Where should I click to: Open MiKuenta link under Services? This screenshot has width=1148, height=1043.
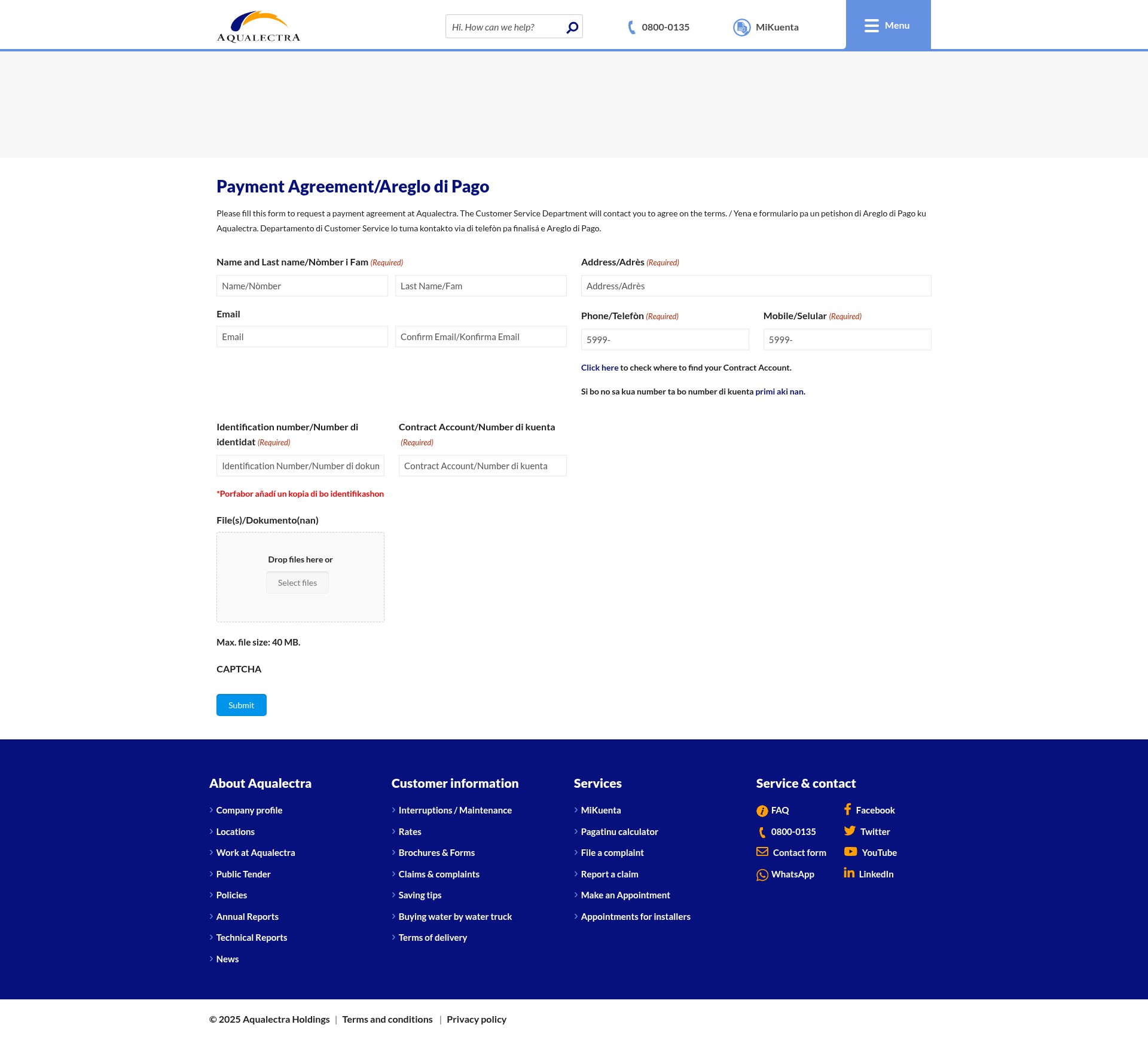[601, 810]
